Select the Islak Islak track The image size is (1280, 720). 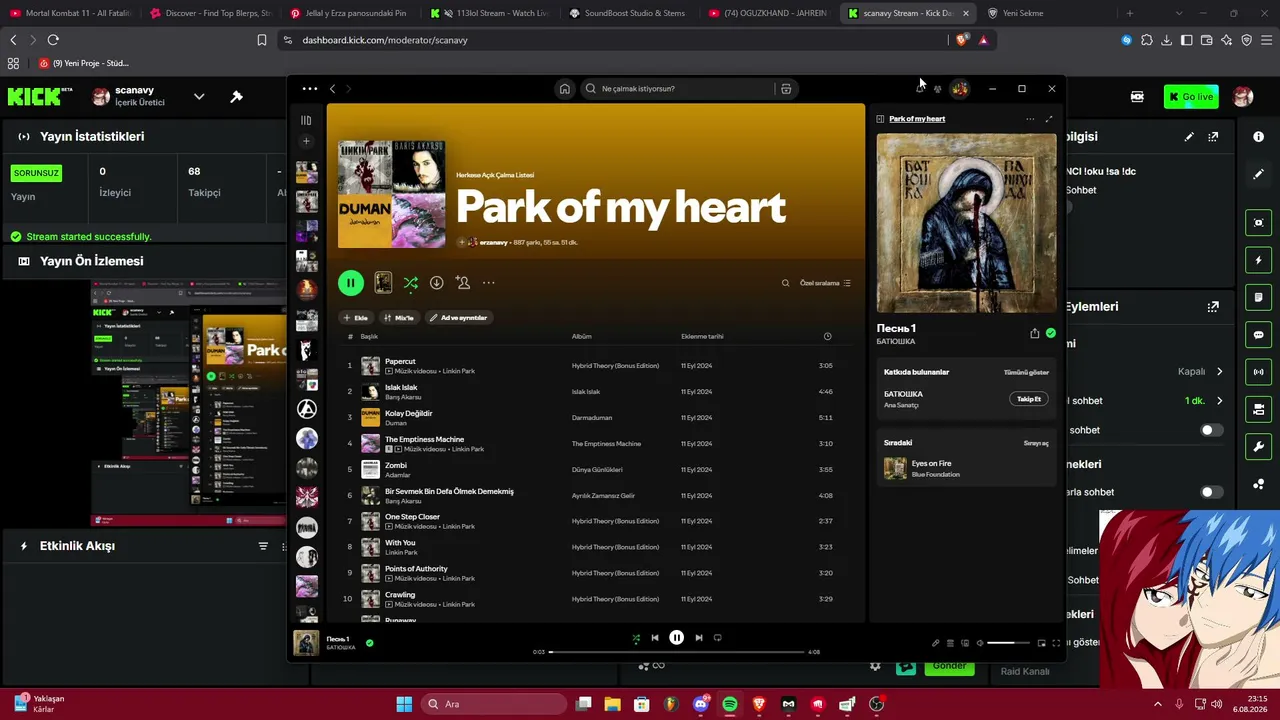[x=596, y=392]
